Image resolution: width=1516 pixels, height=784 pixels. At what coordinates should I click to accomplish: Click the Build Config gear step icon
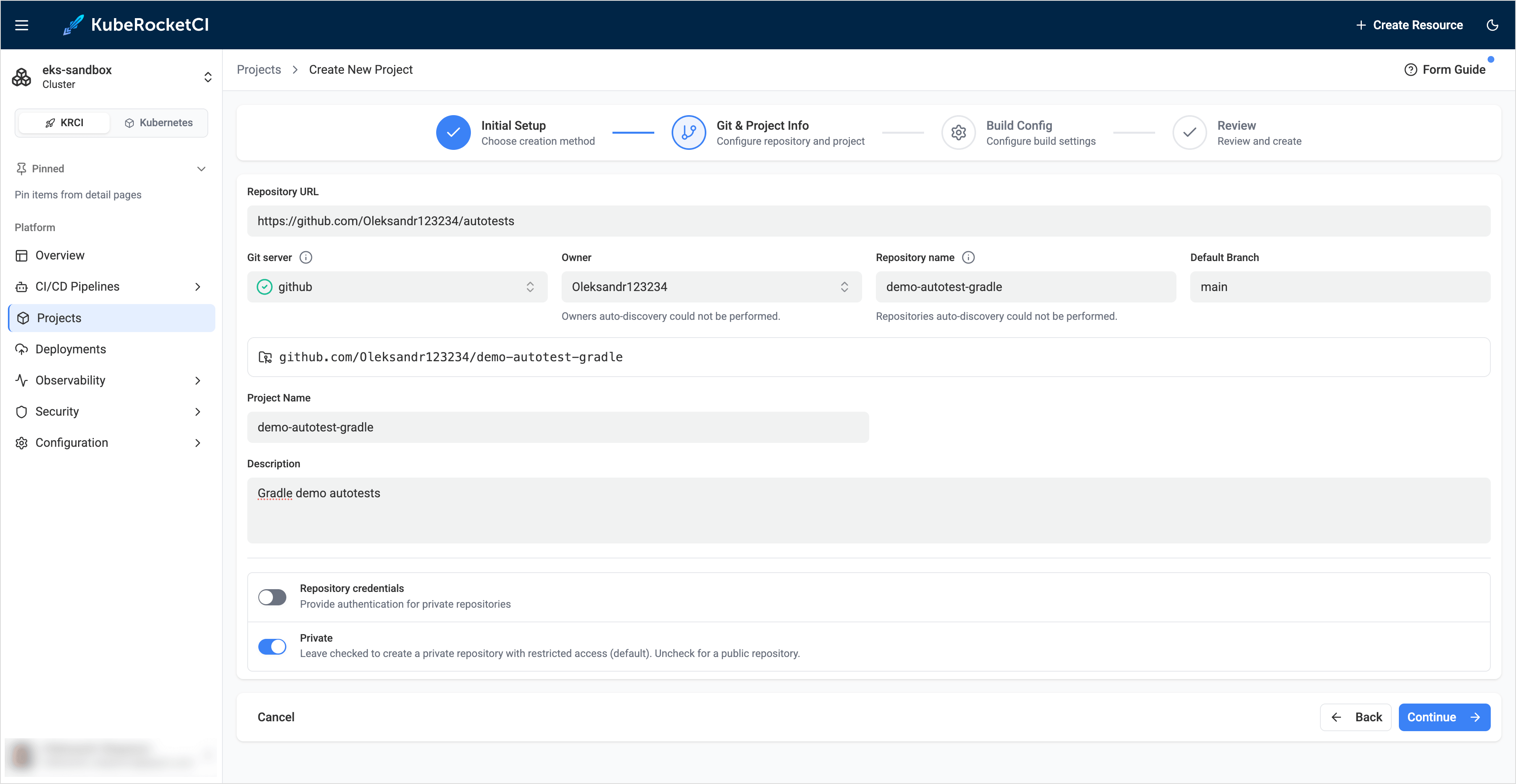[958, 133]
